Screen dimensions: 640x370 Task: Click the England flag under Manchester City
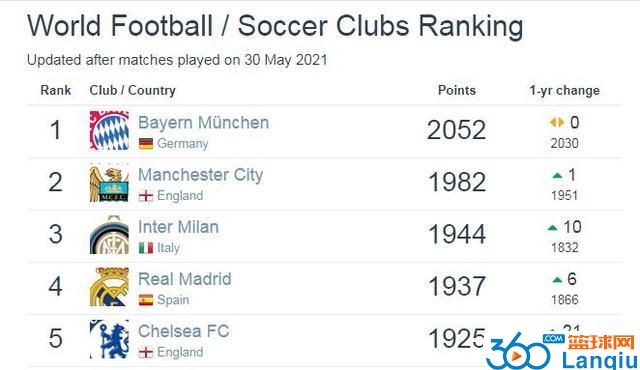[146, 196]
